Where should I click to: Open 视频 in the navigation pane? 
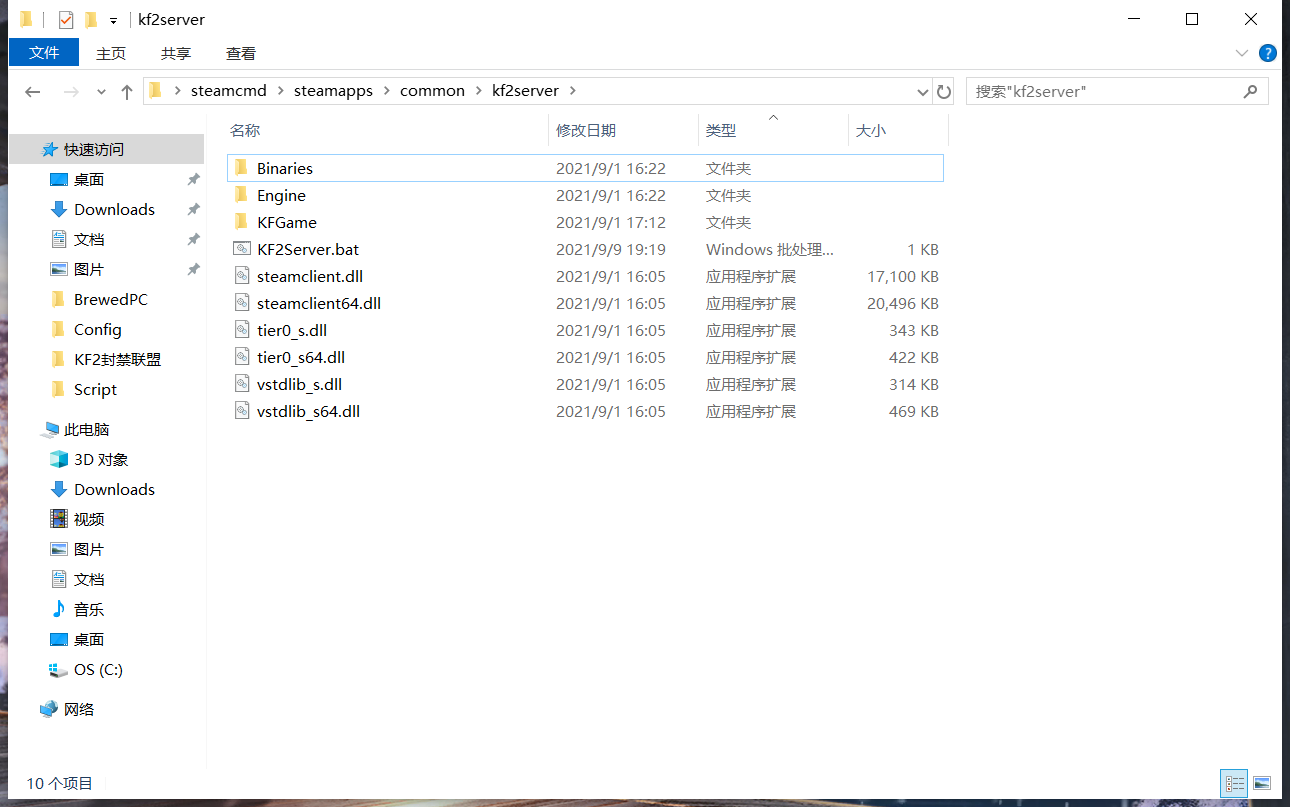coord(89,519)
